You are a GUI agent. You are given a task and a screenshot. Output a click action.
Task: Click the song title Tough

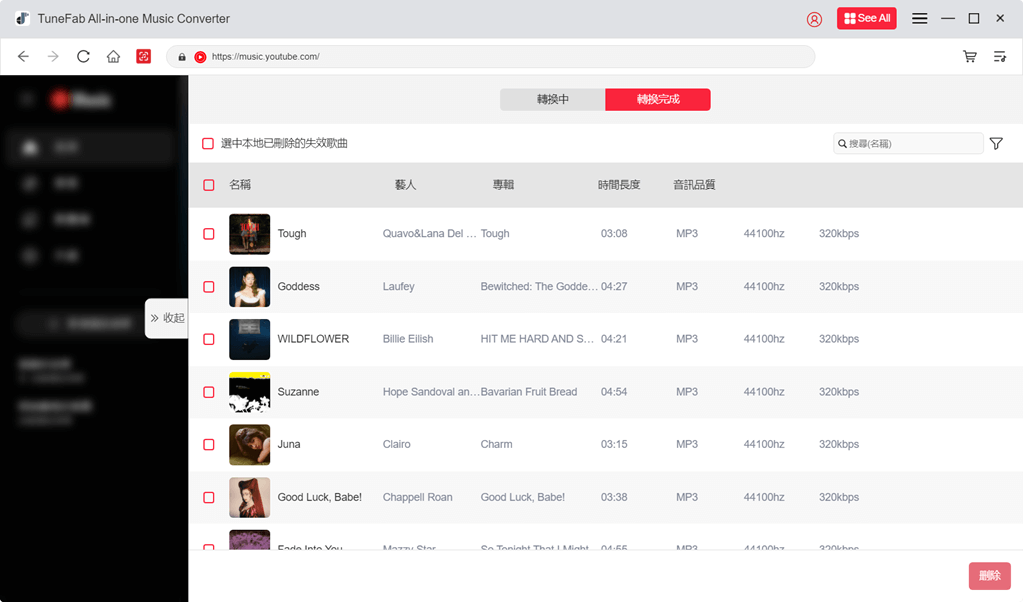click(x=292, y=234)
